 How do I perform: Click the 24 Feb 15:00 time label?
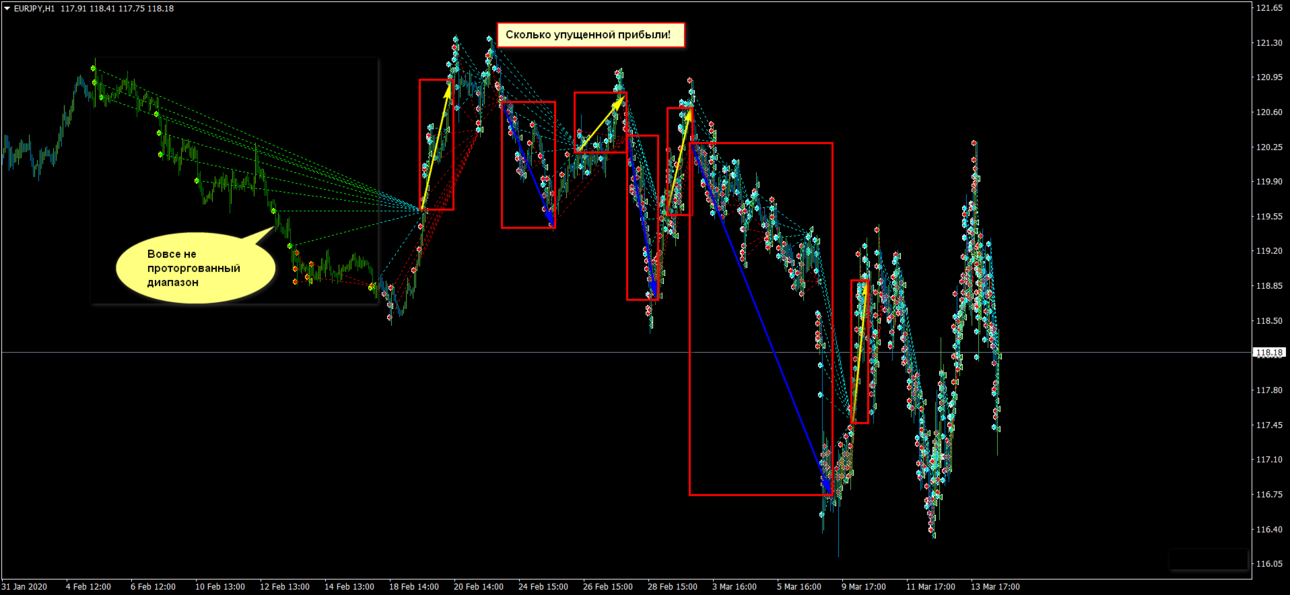pyautogui.click(x=543, y=587)
